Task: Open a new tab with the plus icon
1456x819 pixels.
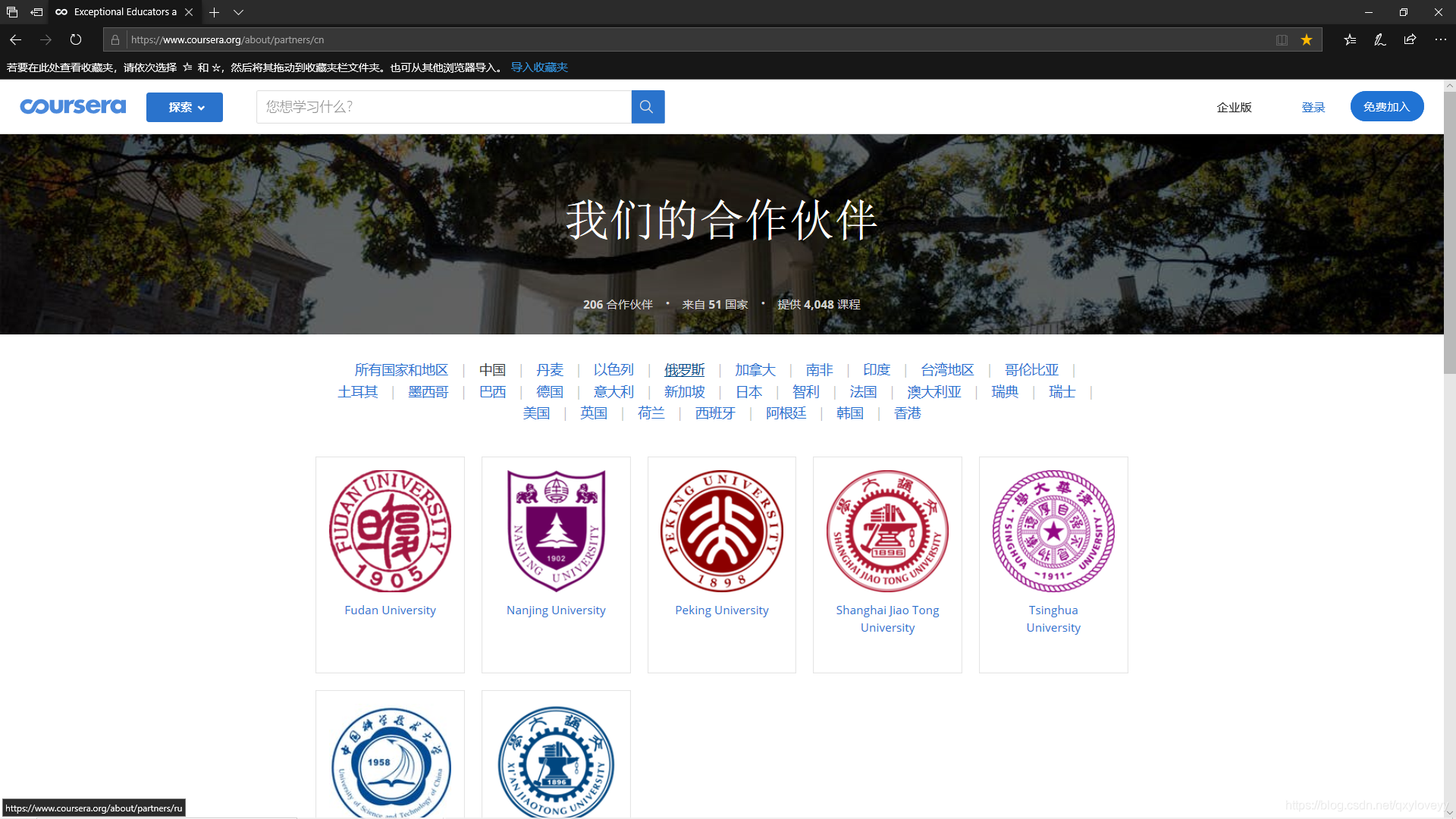Action: (x=214, y=12)
